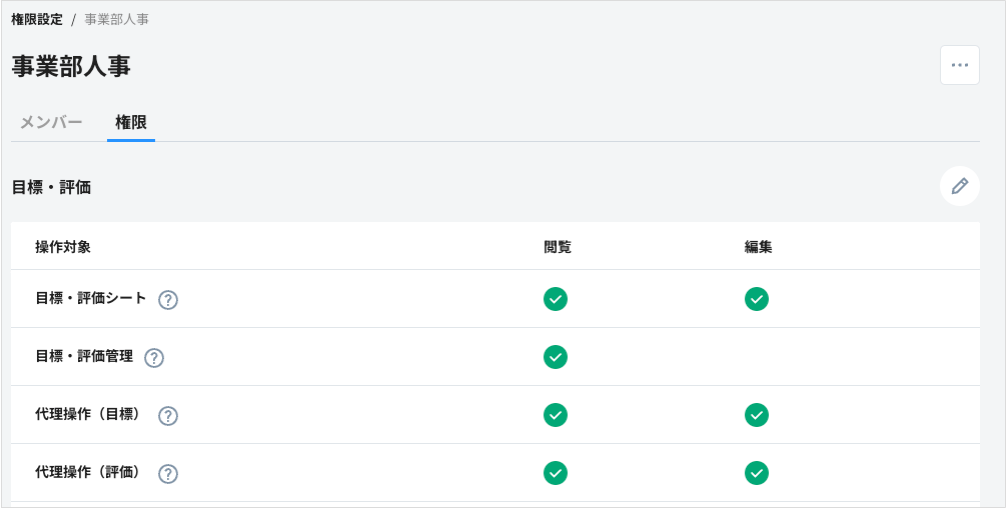Click help icon next to 代理操作（評価）

[x=168, y=473]
